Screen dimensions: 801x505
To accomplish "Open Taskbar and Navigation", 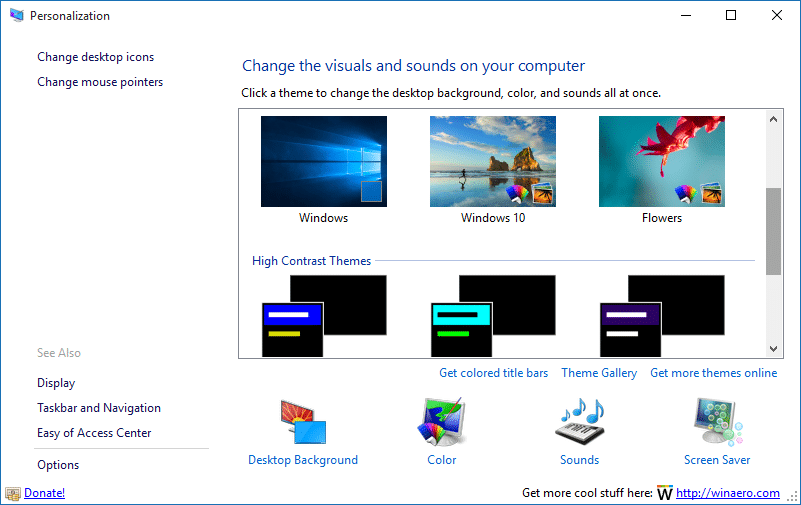I will [x=99, y=408].
